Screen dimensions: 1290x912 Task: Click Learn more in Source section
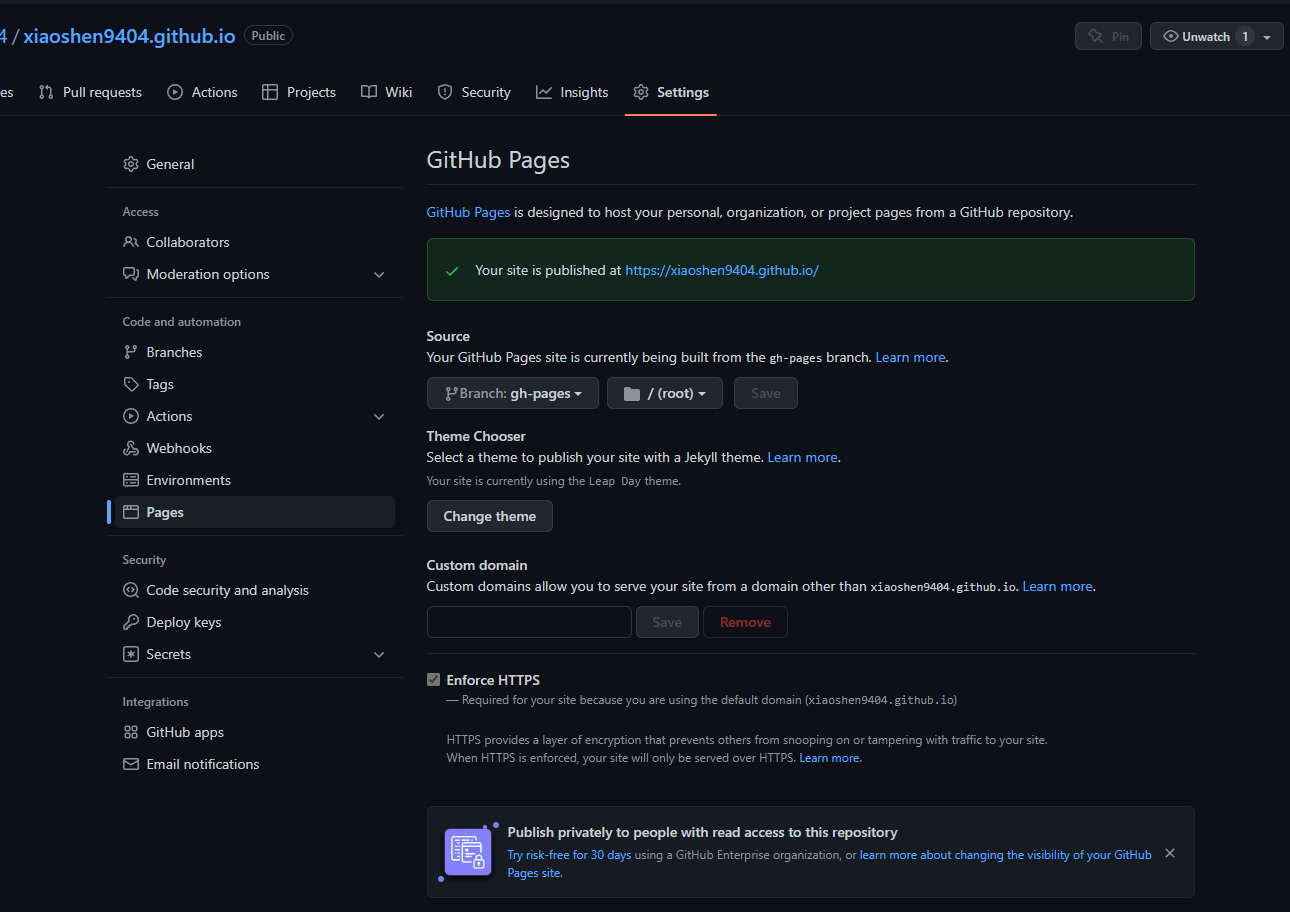click(x=910, y=357)
